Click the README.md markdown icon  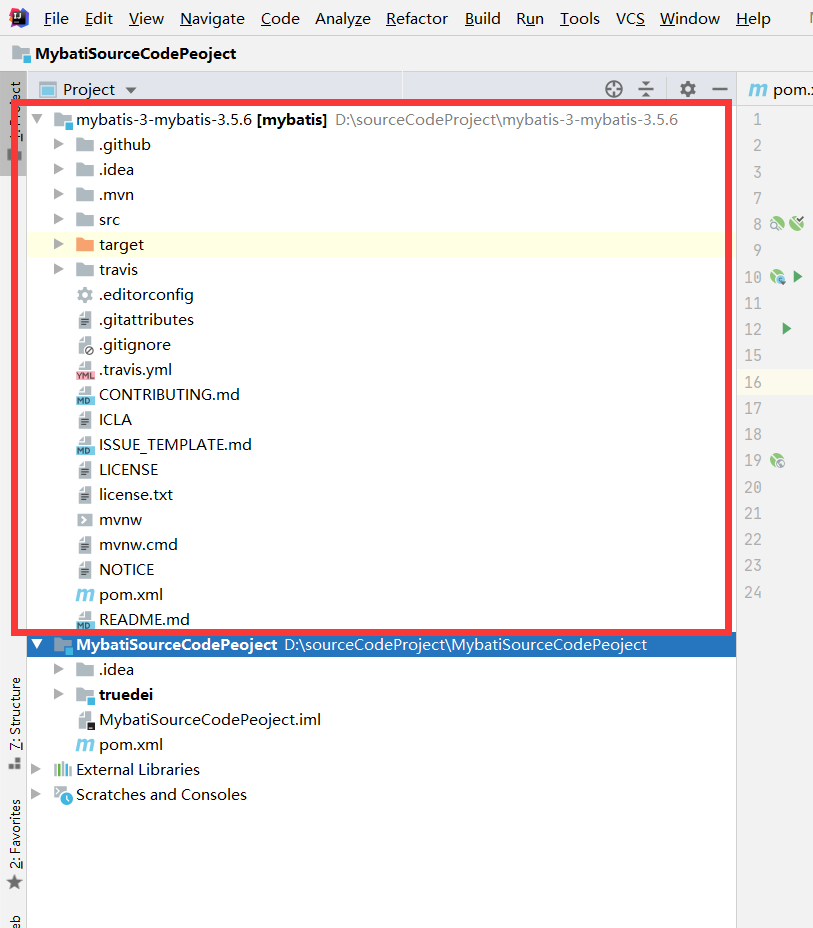[x=85, y=620]
